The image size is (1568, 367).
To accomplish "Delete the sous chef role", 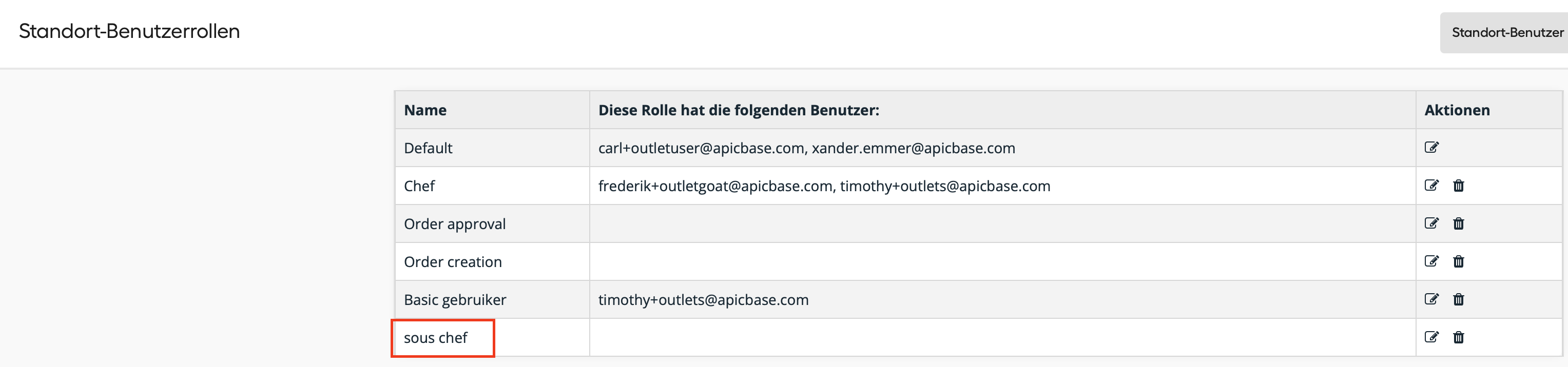I will (x=1459, y=337).
